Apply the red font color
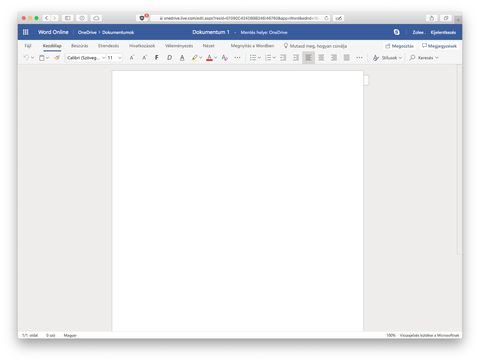Image resolution: width=480 pixels, height=362 pixels. [209, 58]
